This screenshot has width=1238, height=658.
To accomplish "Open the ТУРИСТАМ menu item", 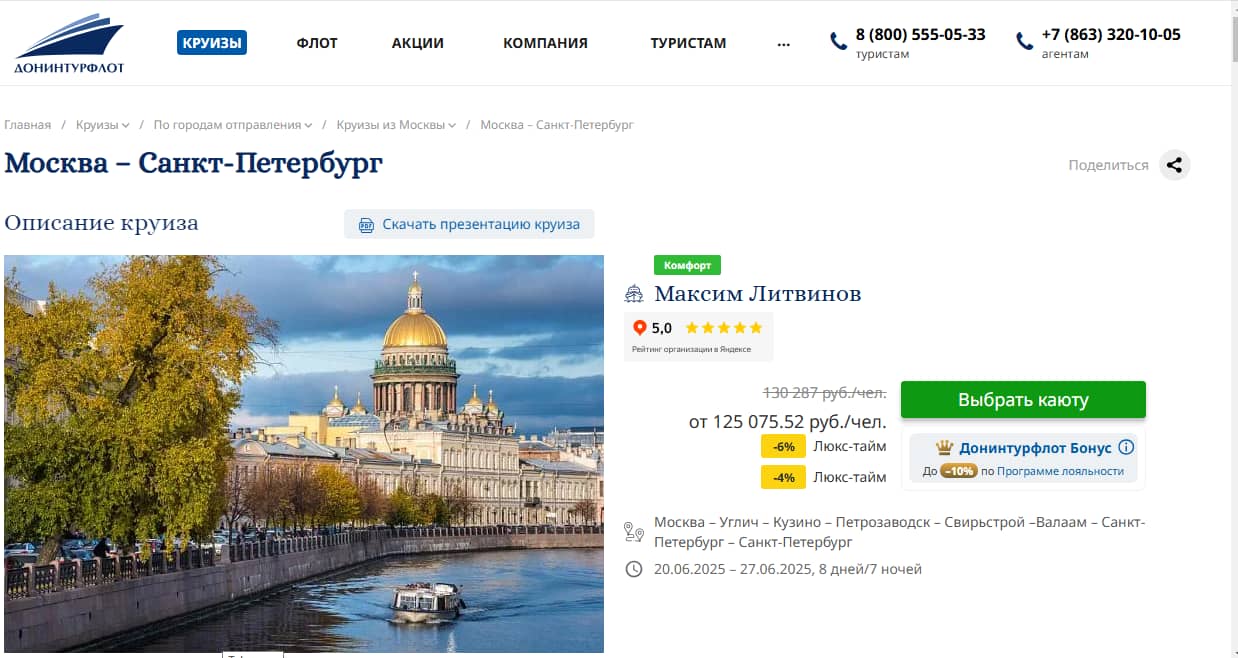I will [688, 43].
